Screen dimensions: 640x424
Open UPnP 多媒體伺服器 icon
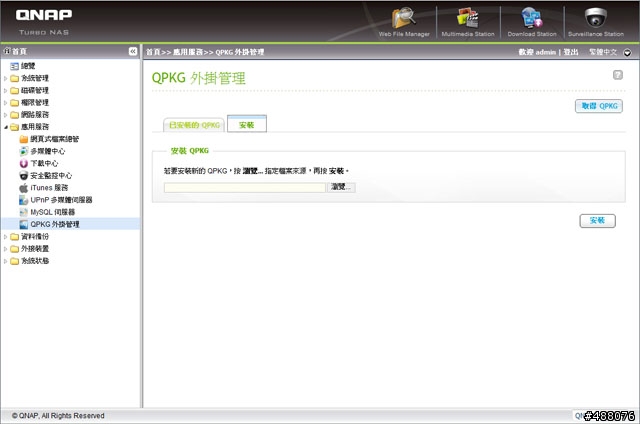[x=24, y=200]
